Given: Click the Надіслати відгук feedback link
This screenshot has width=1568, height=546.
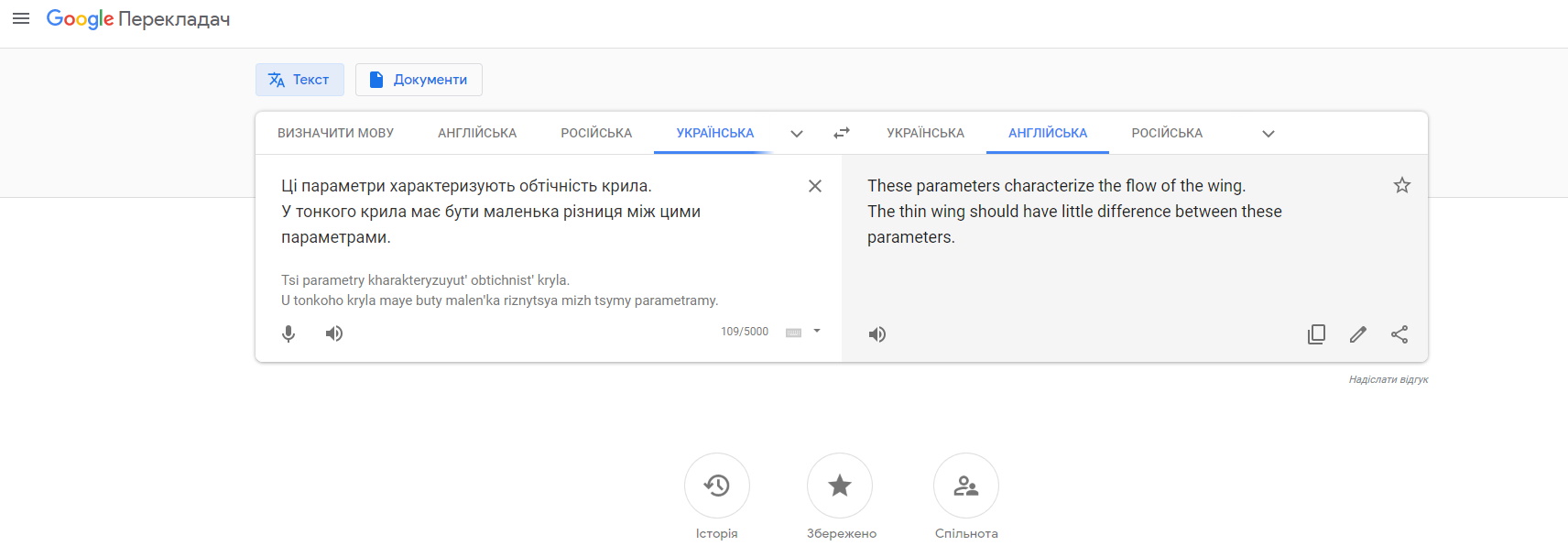Looking at the screenshot, I should [1388, 379].
